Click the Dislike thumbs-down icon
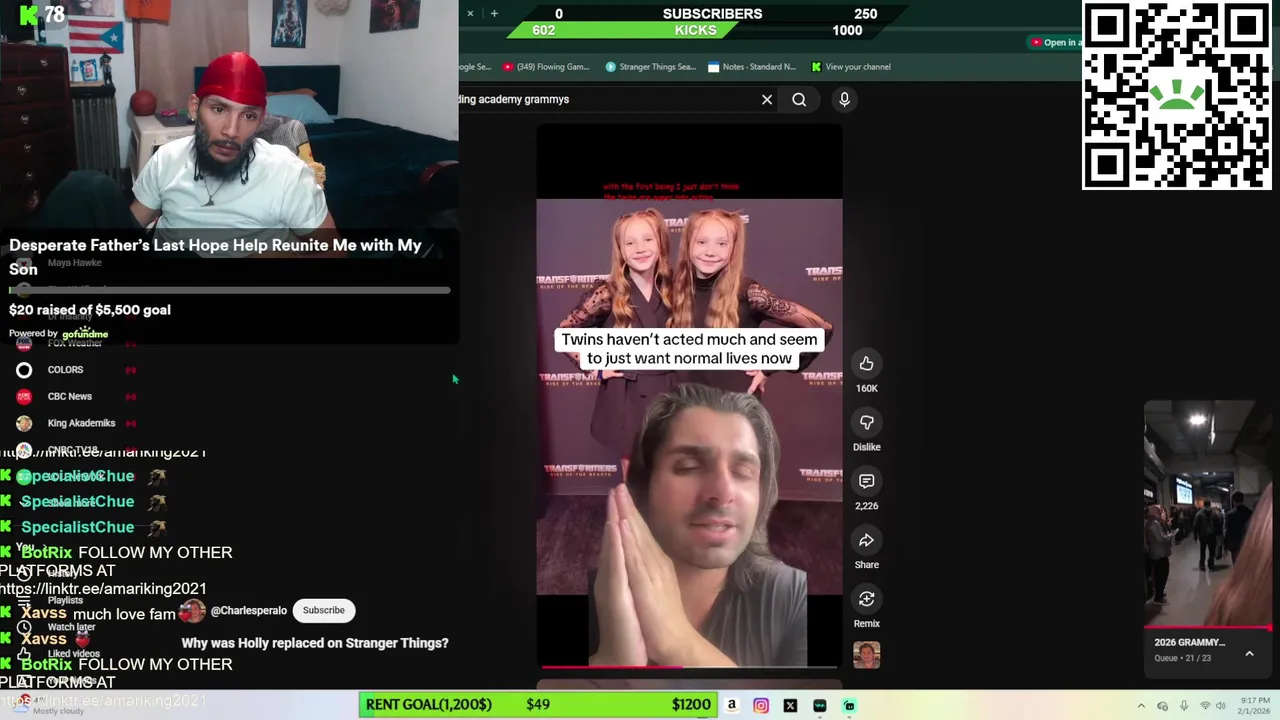Viewport: 1280px width, 720px height. click(866, 423)
